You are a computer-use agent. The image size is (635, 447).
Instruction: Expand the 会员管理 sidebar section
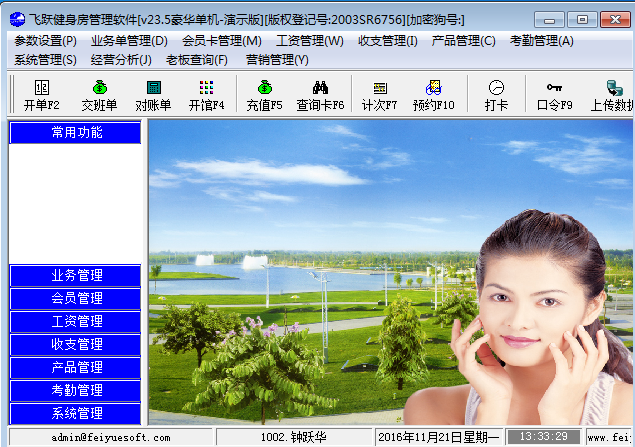pyautogui.click(x=75, y=298)
